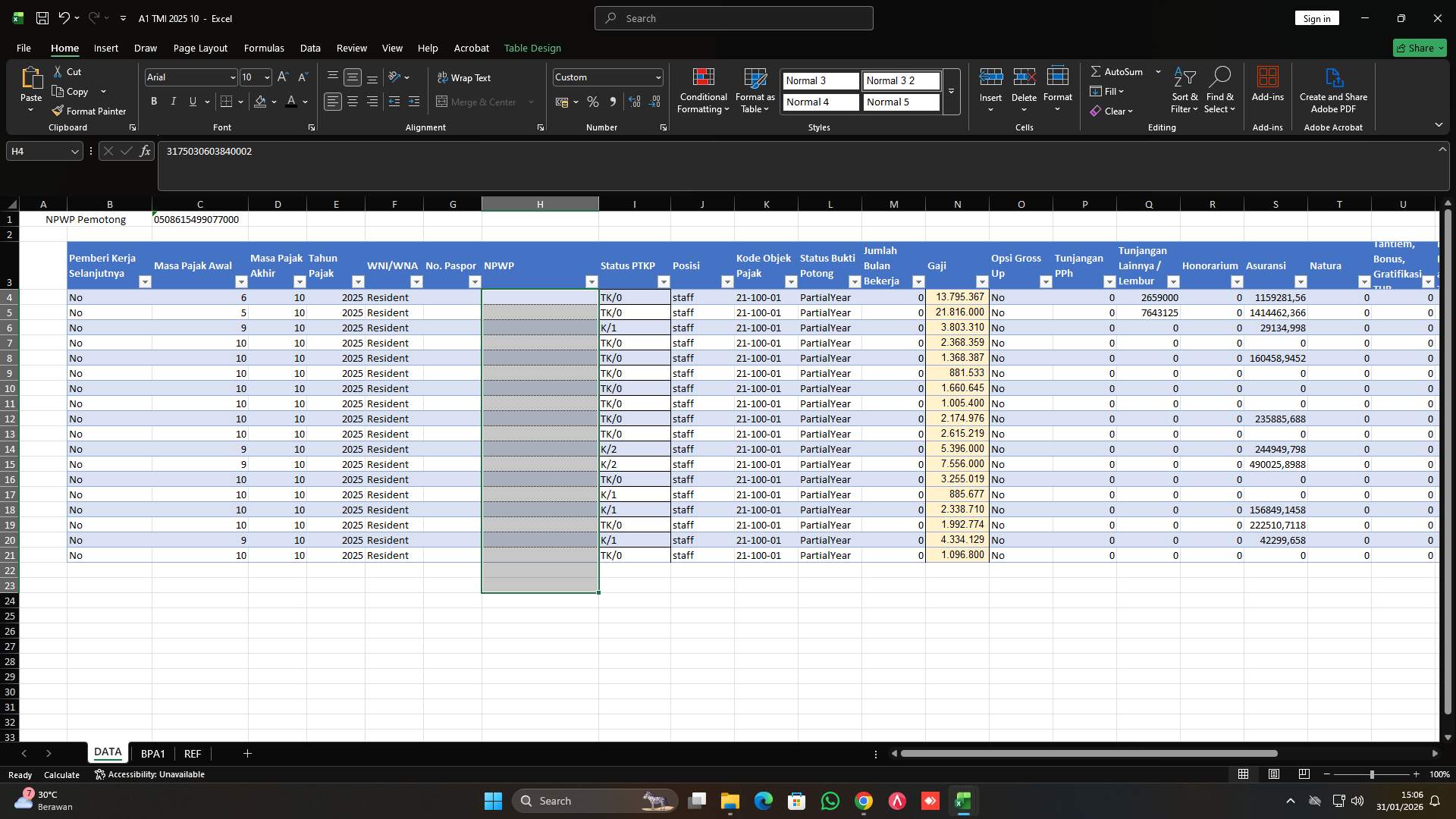
Task: Click the Sign in button
Action: [x=1316, y=17]
